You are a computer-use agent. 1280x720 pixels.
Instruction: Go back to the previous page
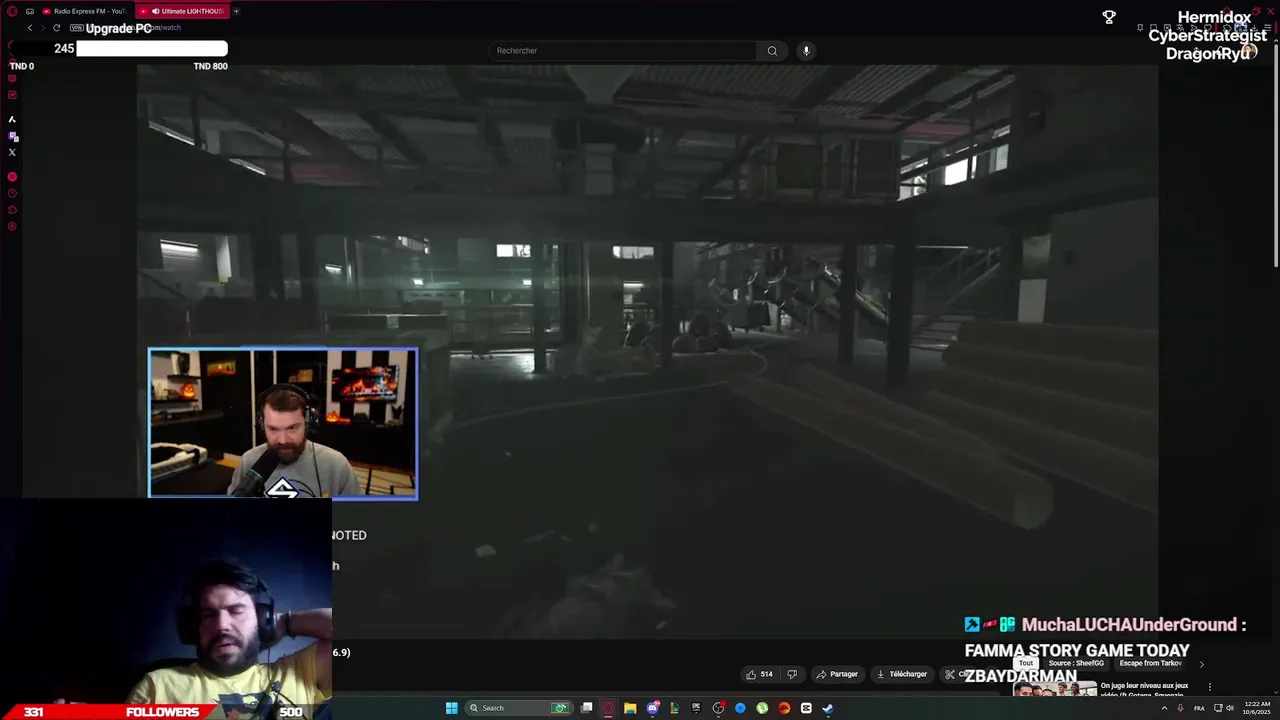(30, 28)
